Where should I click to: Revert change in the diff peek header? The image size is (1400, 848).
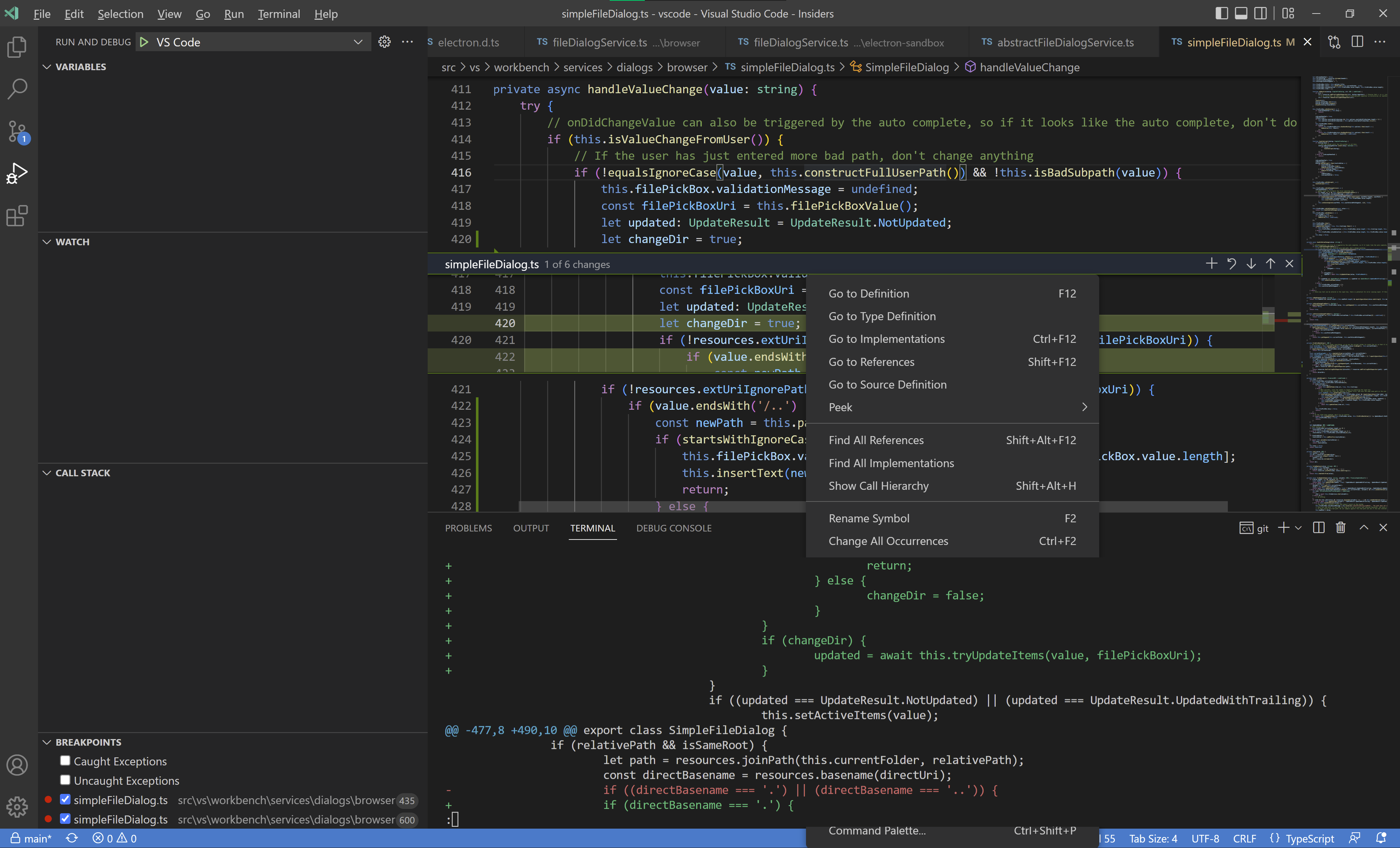pyautogui.click(x=1231, y=264)
